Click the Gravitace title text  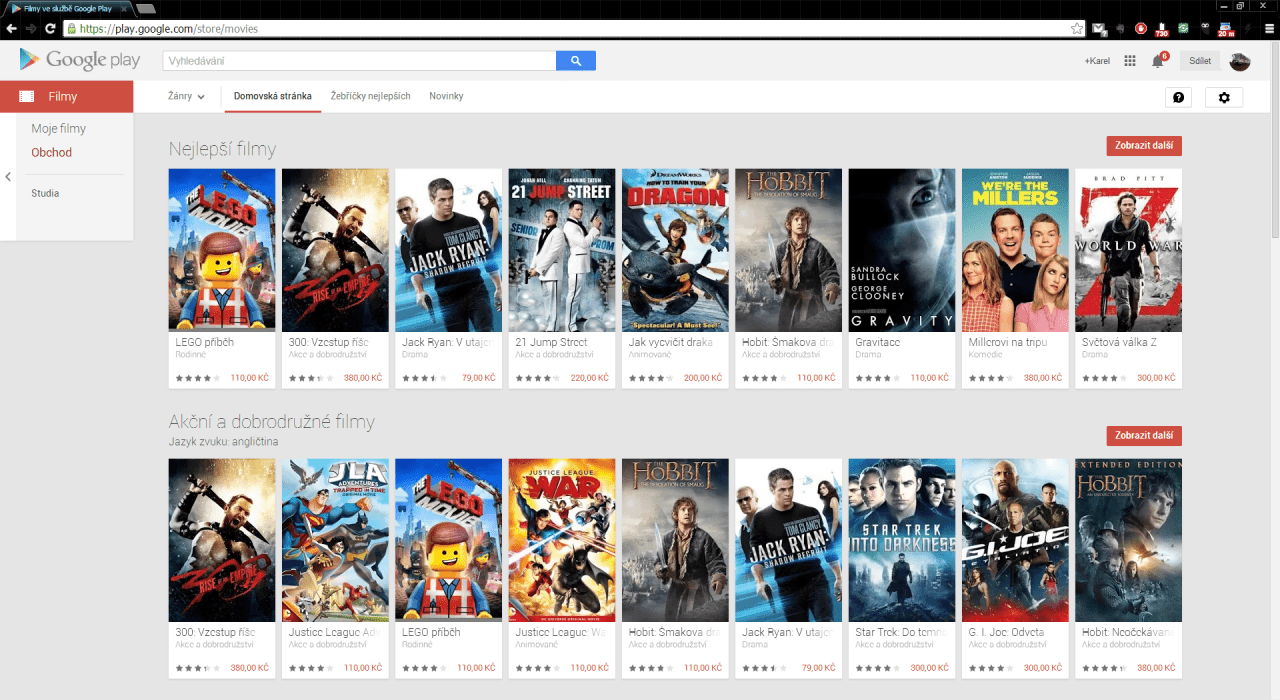coord(878,342)
